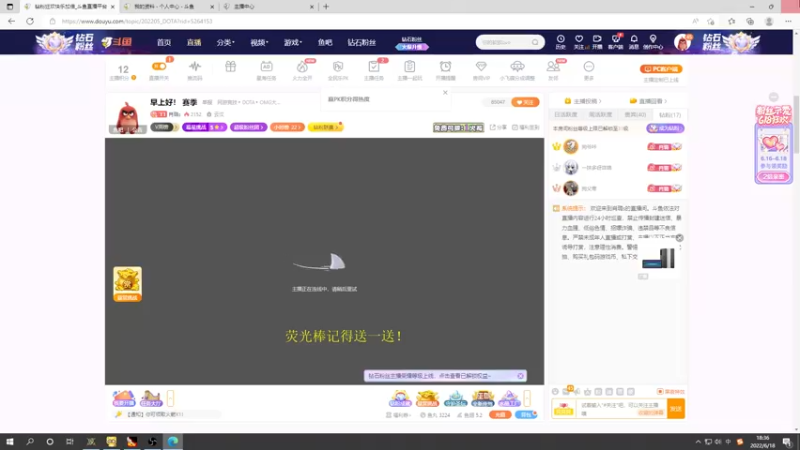
Task: Open the 贵宾VIP diamond icon
Action: click(481, 66)
